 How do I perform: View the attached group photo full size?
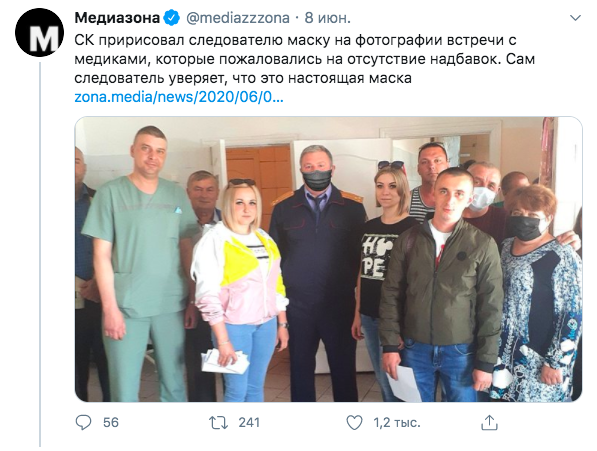coord(328,259)
